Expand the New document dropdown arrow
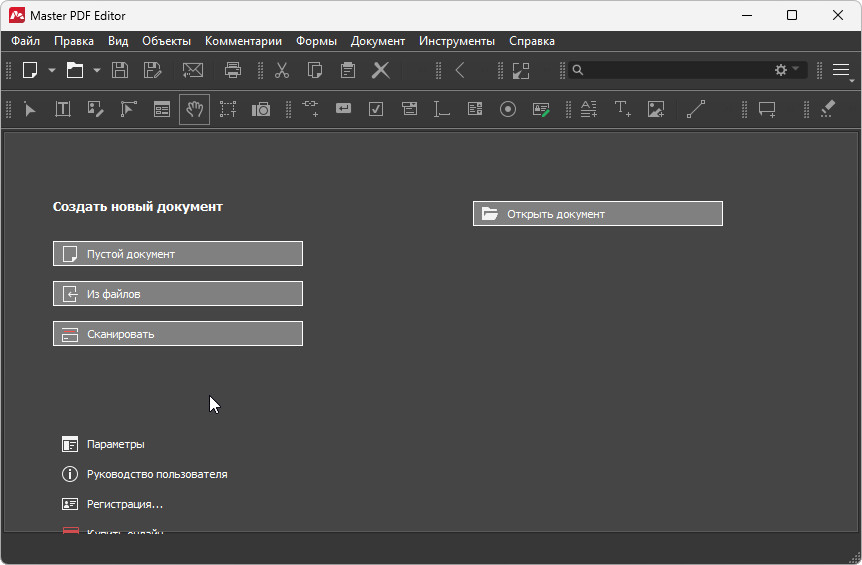The image size is (862, 565). click(52, 70)
